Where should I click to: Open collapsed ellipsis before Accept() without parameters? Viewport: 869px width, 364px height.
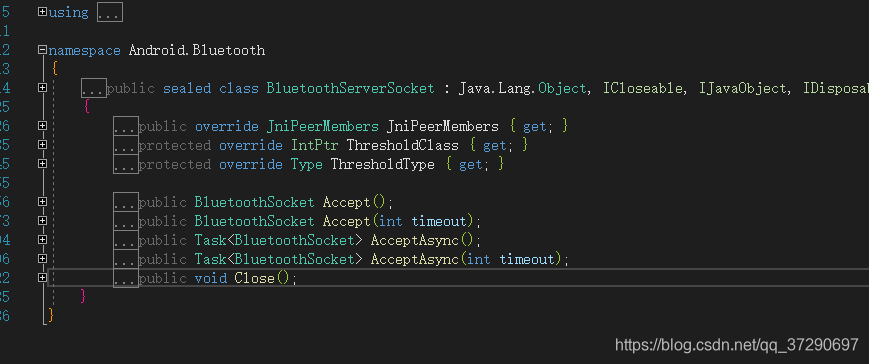coord(126,202)
